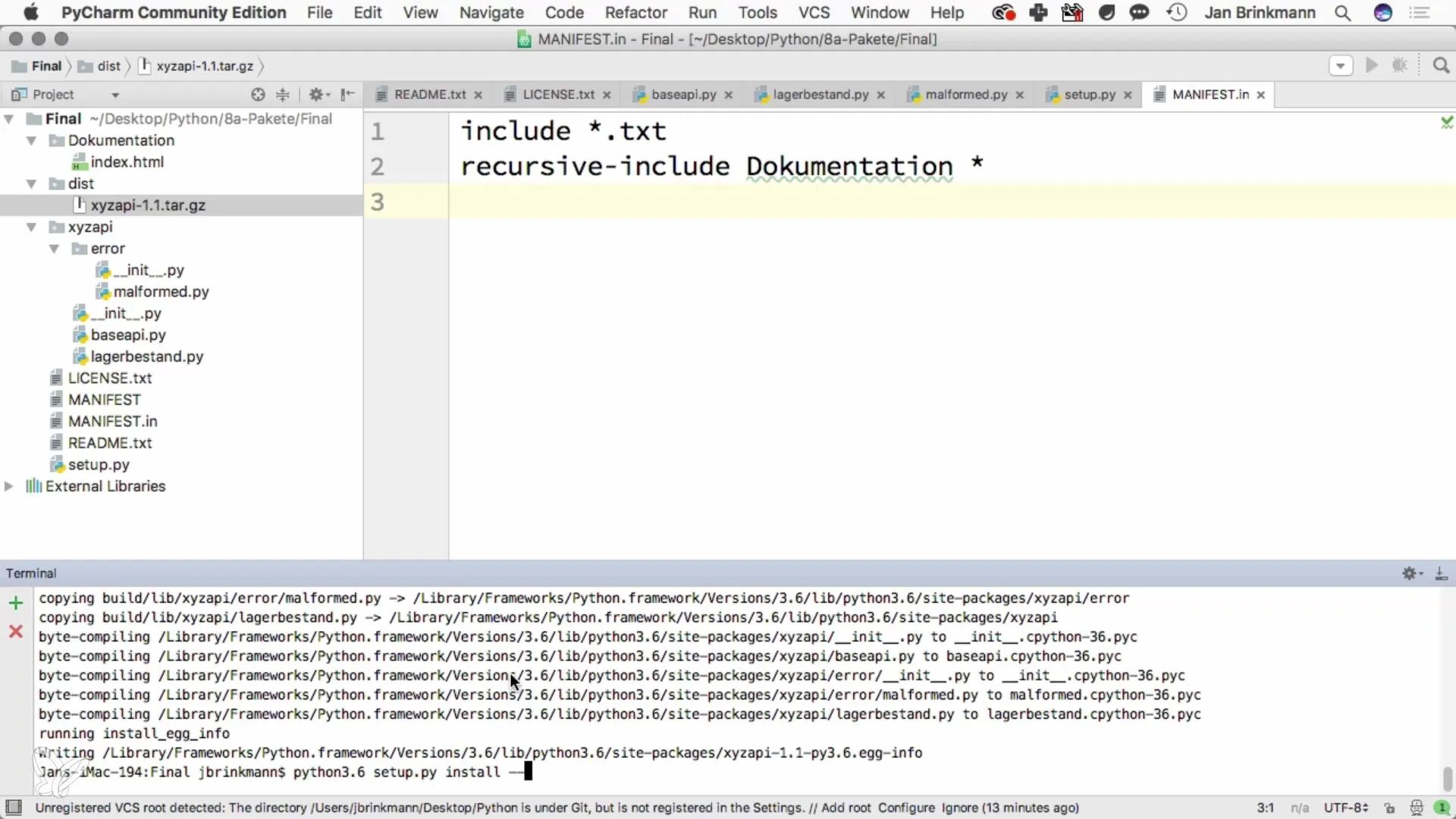This screenshot has width=1456, height=819.
Task: Close the setup.py tab
Action: (x=1128, y=95)
